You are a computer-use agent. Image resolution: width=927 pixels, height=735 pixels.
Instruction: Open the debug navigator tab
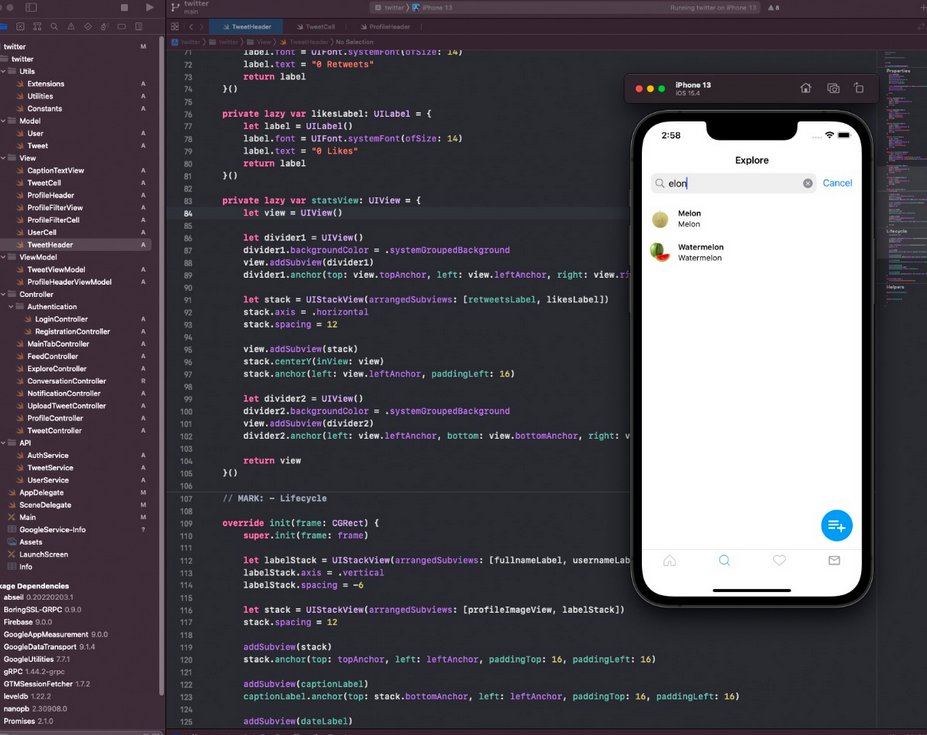(x=105, y=27)
